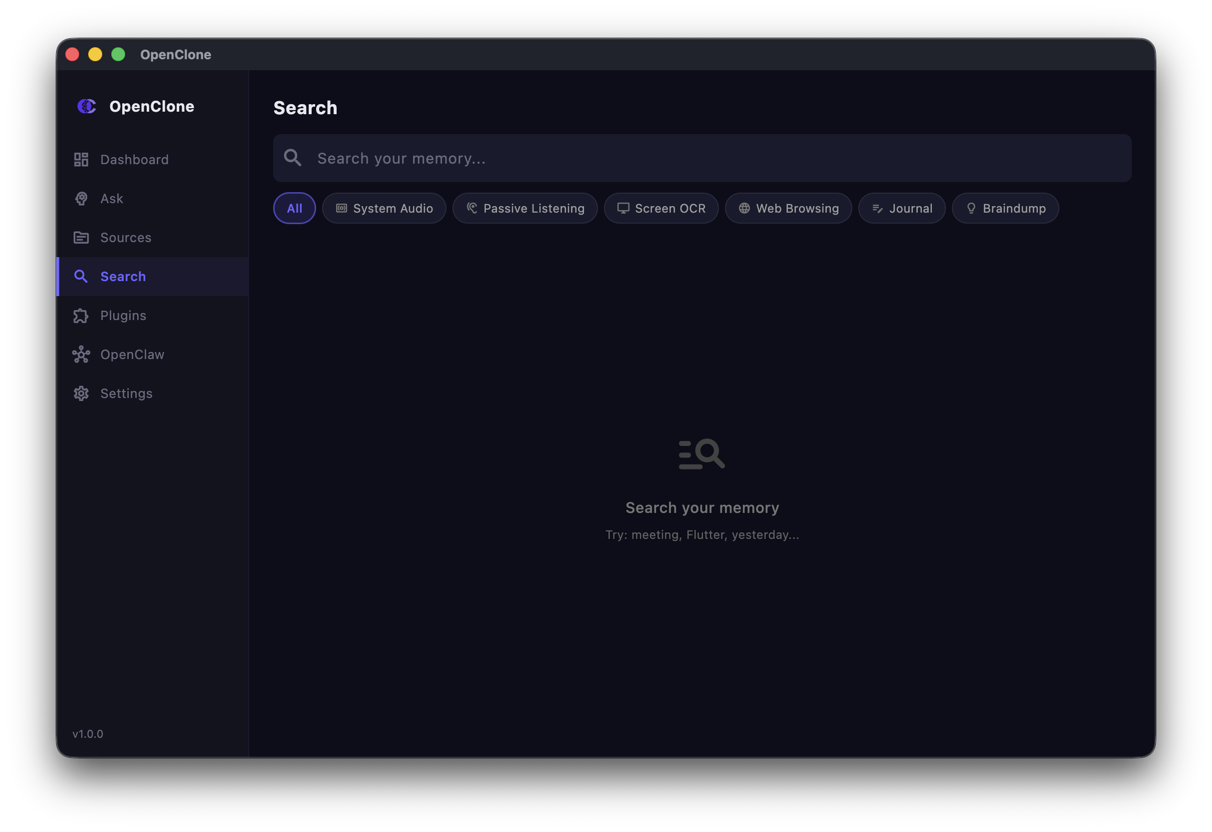Select the All filter chip
1212x832 pixels.
coord(294,208)
